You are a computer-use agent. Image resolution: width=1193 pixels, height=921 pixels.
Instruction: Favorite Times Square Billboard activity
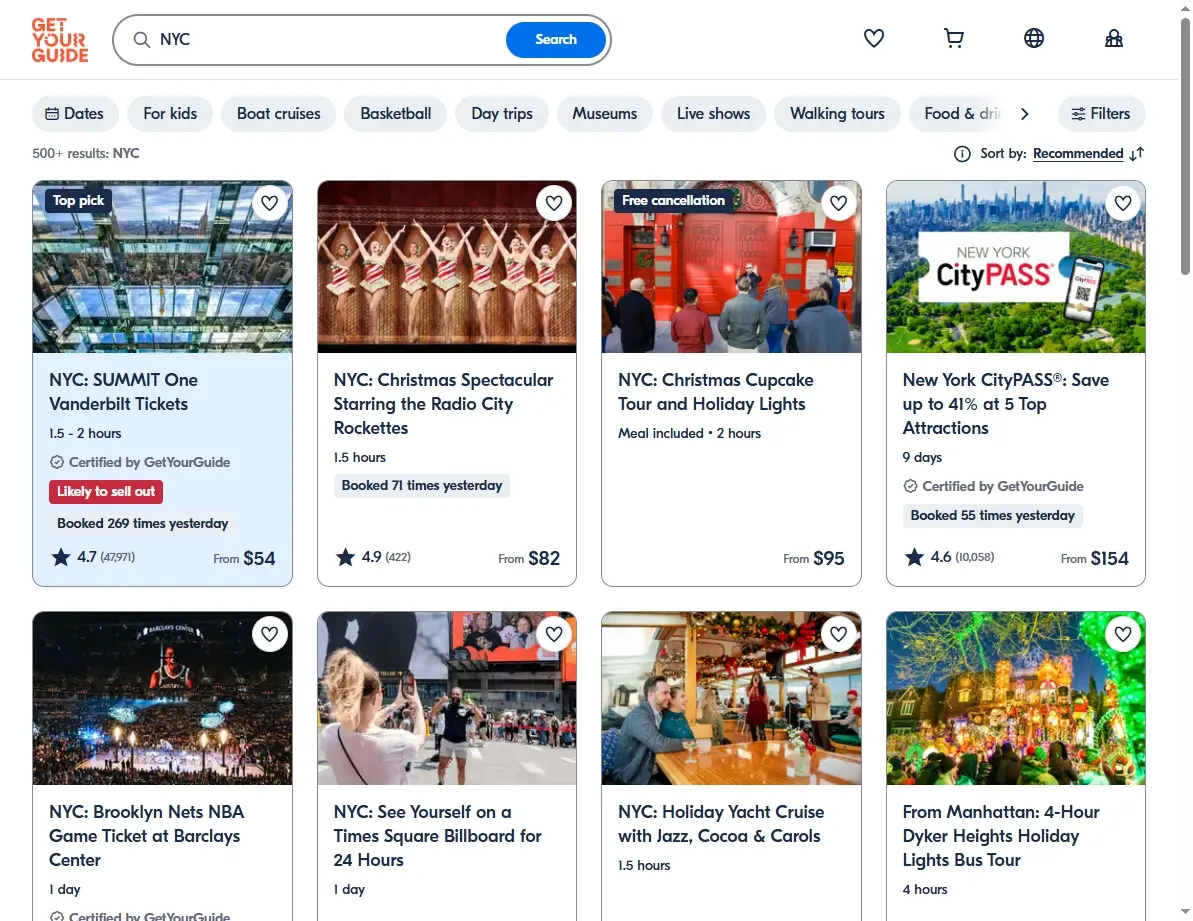pos(554,634)
